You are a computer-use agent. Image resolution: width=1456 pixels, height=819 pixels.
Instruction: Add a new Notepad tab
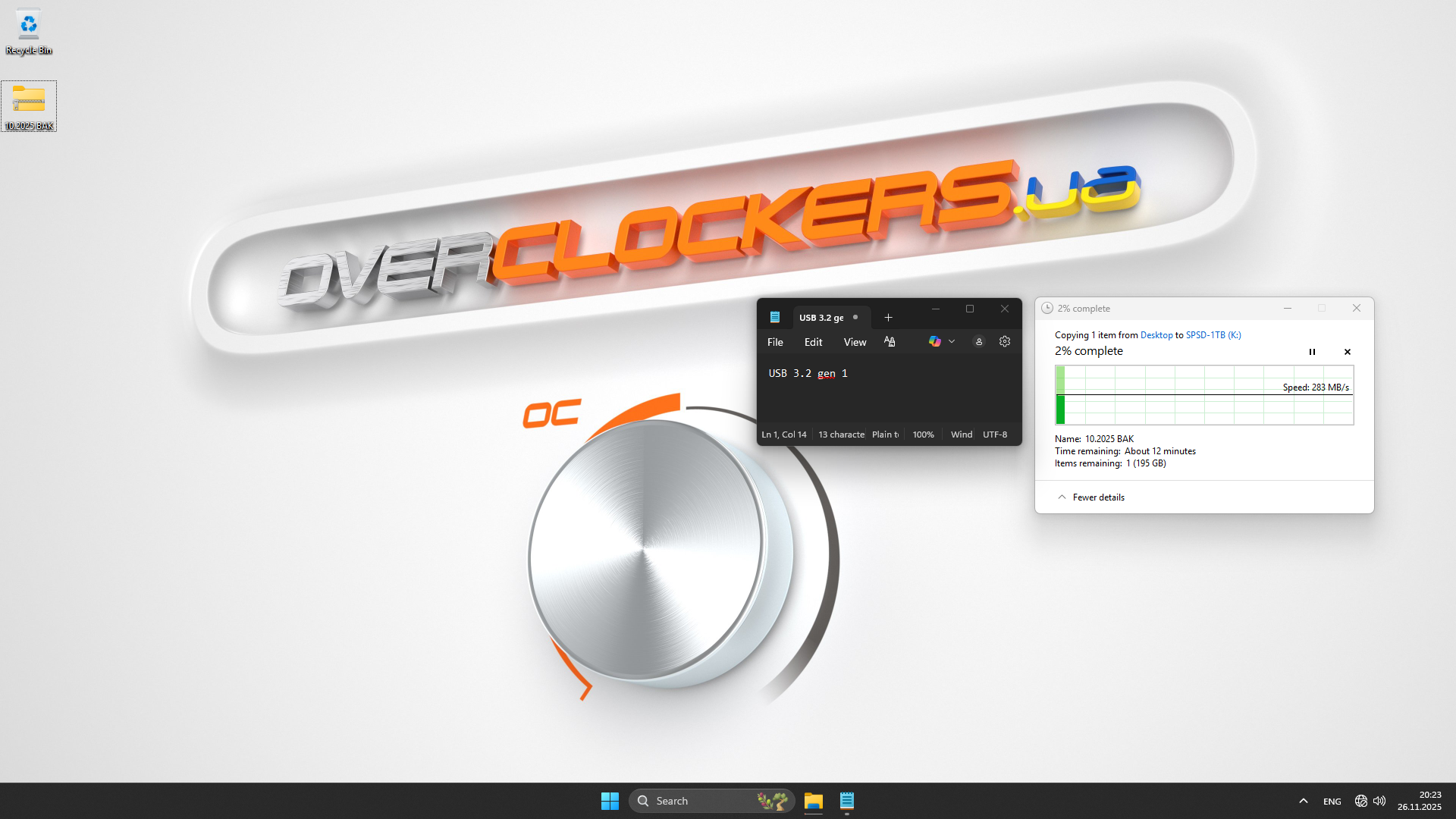888,318
